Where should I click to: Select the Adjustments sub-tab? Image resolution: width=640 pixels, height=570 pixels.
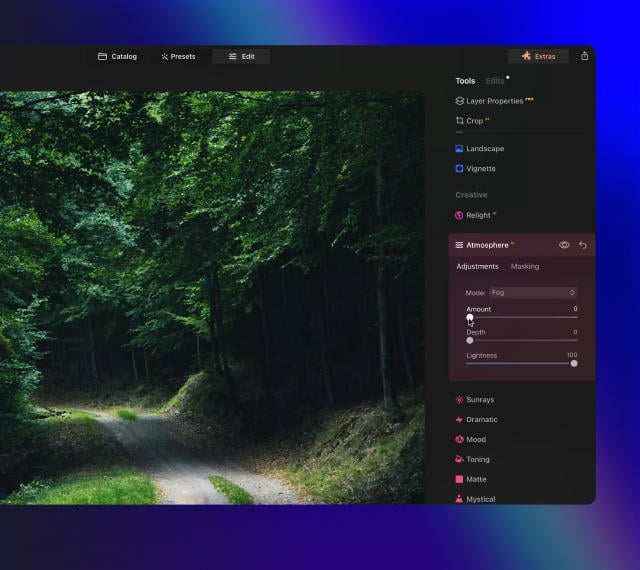[477, 266]
